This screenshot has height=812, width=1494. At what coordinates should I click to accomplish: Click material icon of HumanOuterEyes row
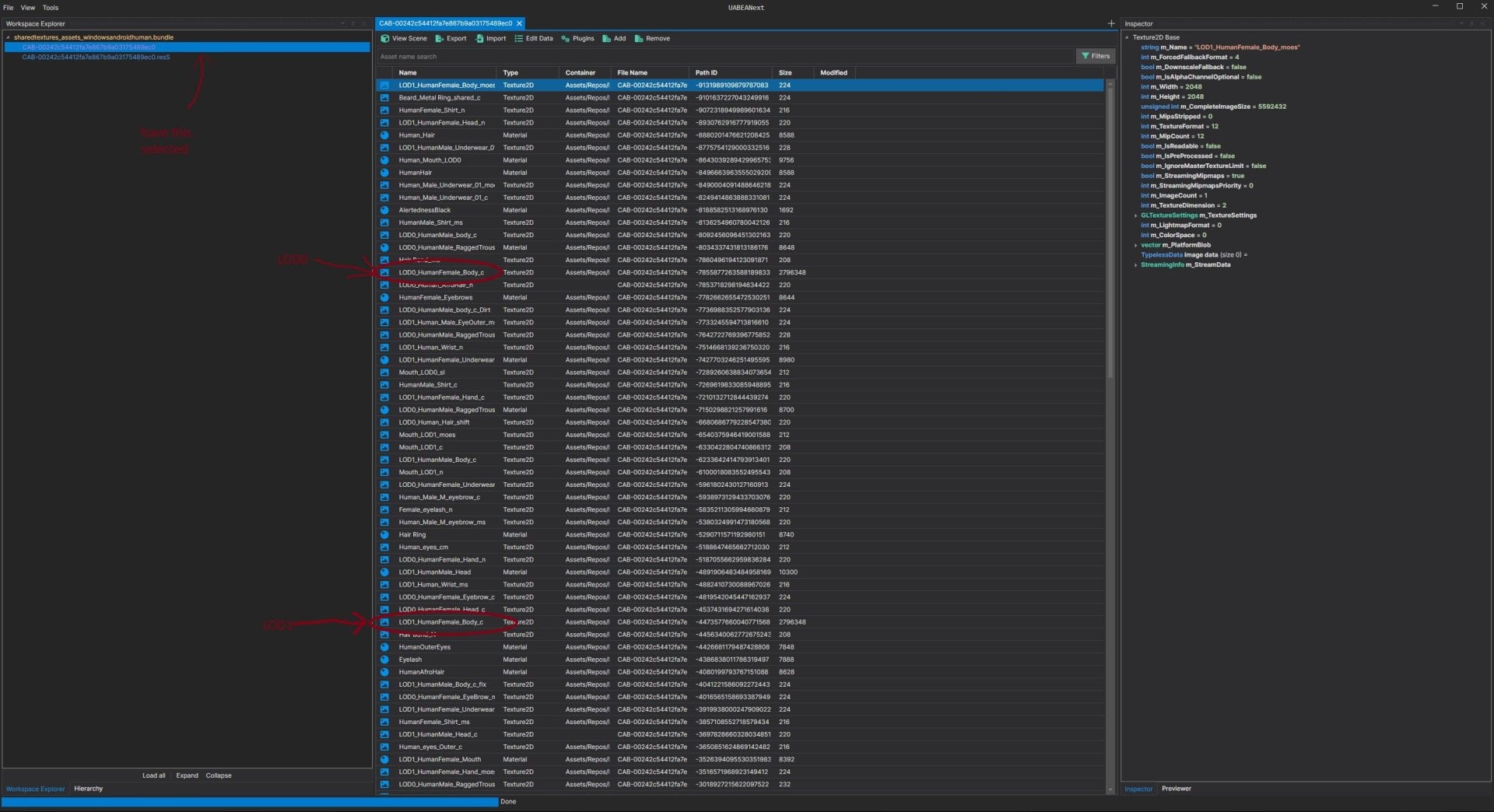pyautogui.click(x=384, y=647)
